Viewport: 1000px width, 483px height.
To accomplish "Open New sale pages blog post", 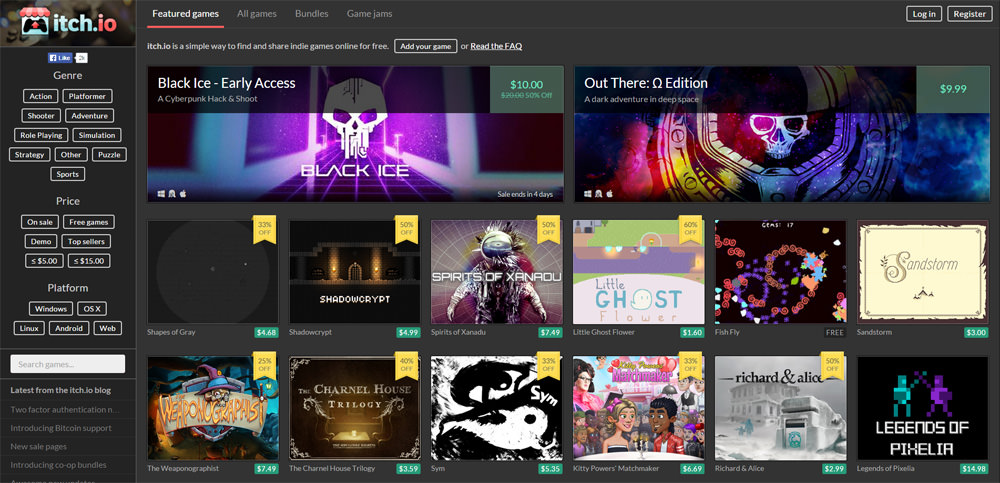I will tap(38, 447).
